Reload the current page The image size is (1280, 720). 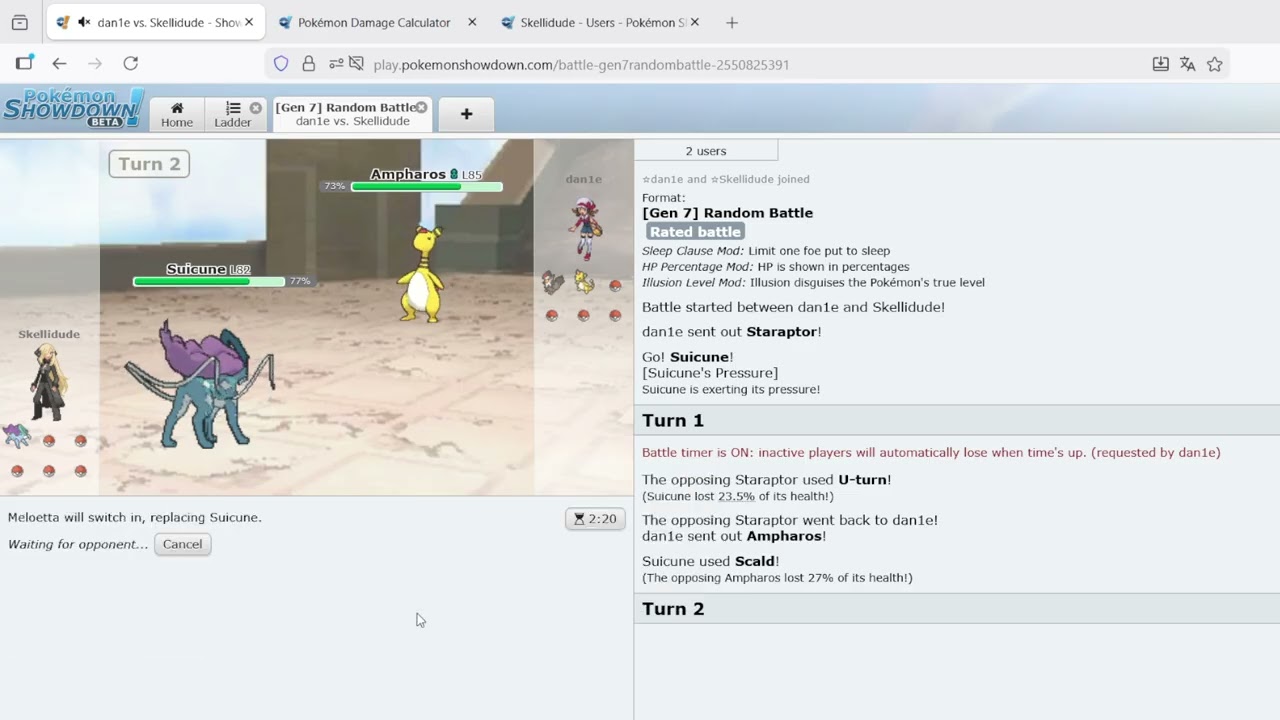(x=130, y=64)
